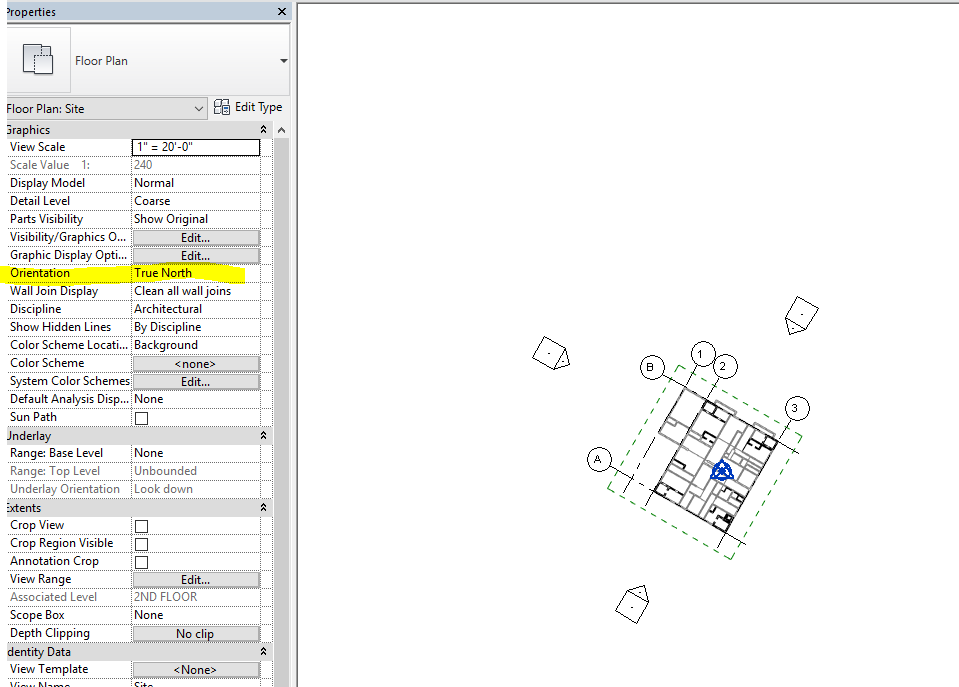Screen dimensions: 959x687
Task: Select the elevation marker above the building
Action: tap(801, 315)
